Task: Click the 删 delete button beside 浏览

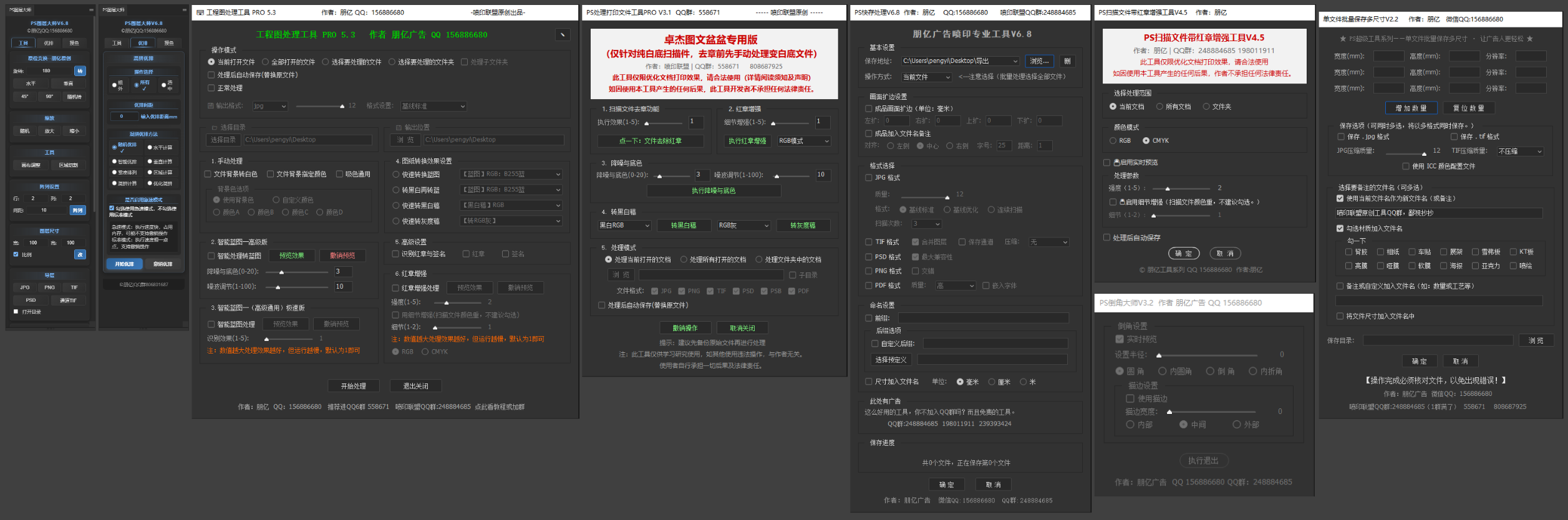Action: (1067, 61)
